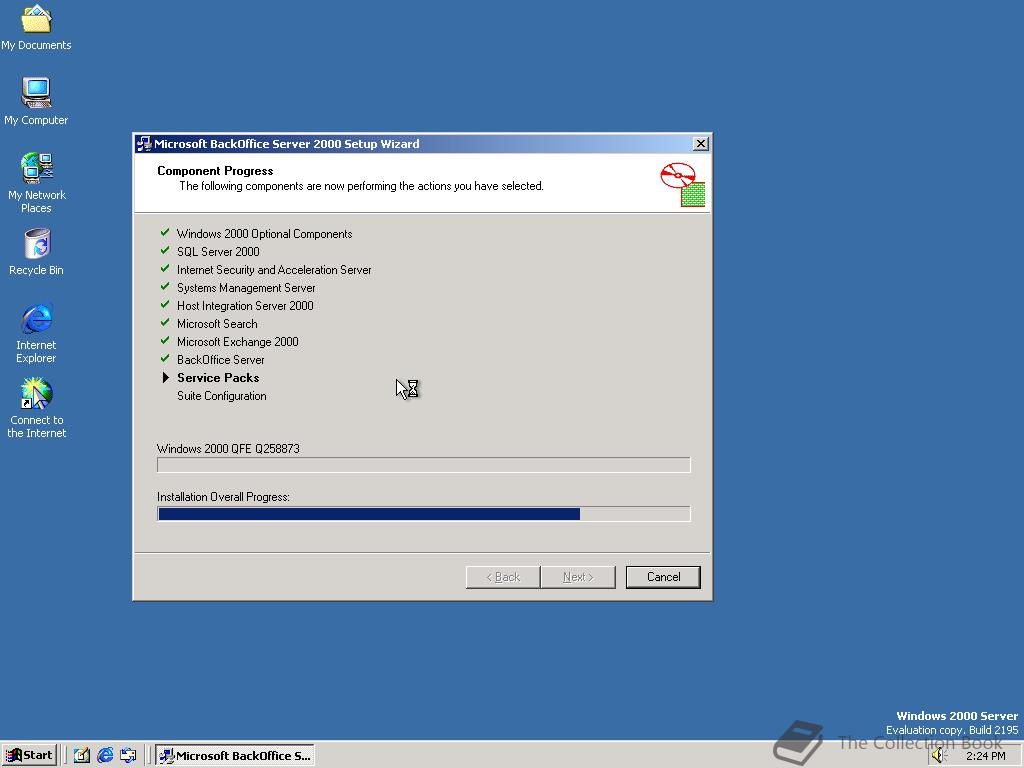Click the Setup Wizard title bar
Screen dimensions: 1024x768
pos(421,144)
